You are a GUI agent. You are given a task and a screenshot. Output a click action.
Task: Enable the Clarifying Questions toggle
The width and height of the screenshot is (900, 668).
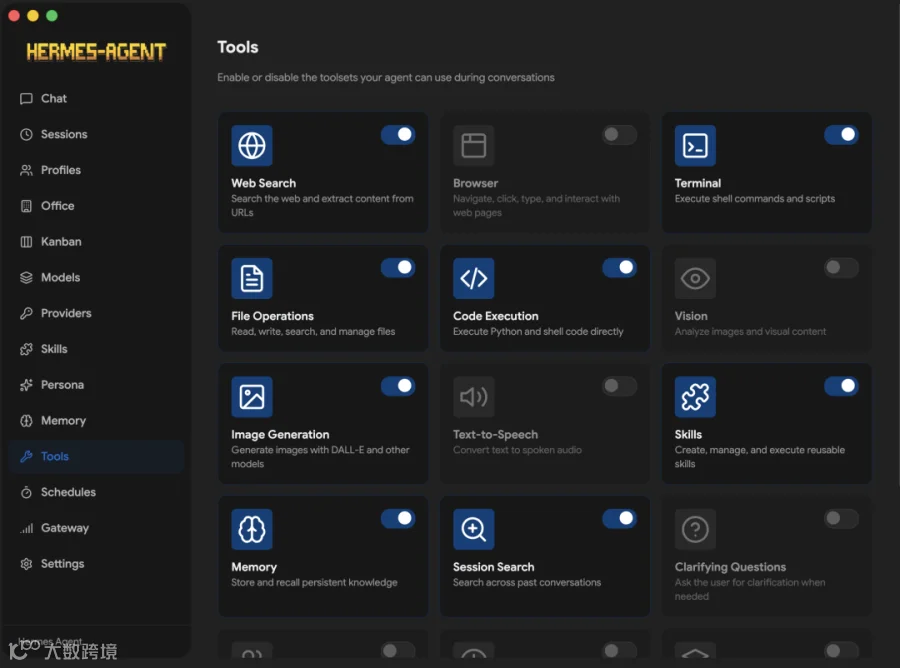tap(841, 519)
